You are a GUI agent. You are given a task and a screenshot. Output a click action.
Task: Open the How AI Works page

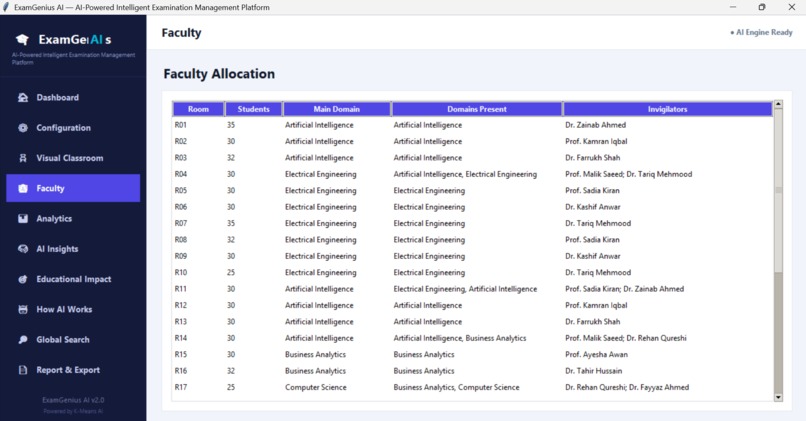tap(73, 309)
